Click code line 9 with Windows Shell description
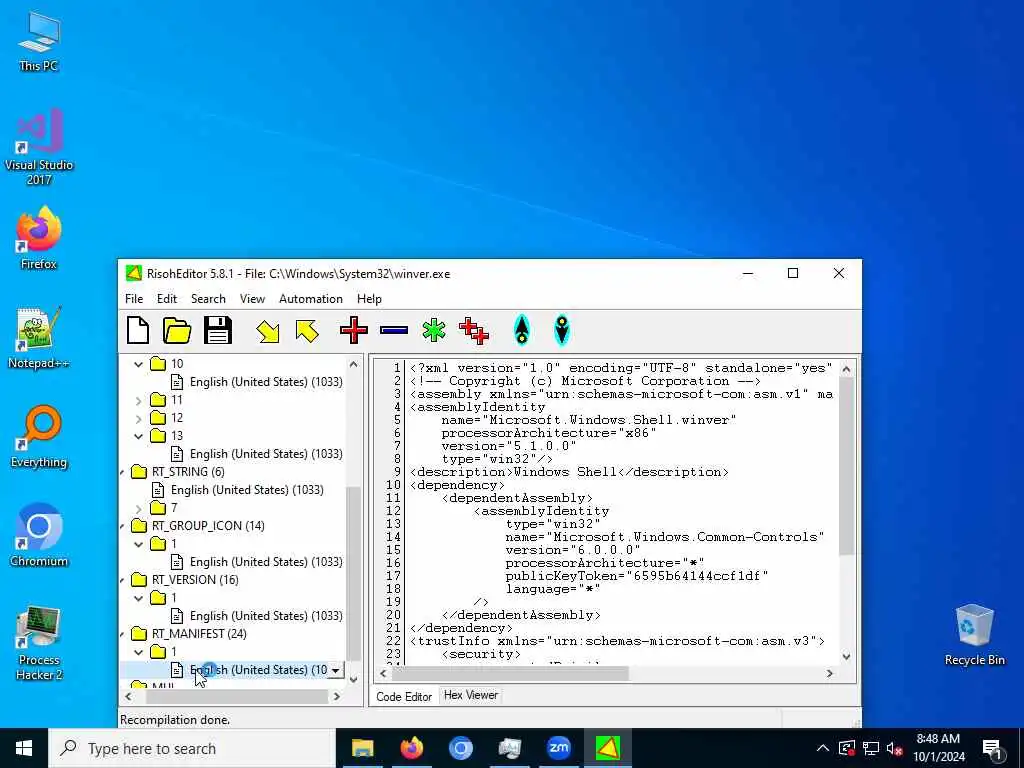This screenshot has width=1024, height=768. pyautogui.click(x=569, y=472)
